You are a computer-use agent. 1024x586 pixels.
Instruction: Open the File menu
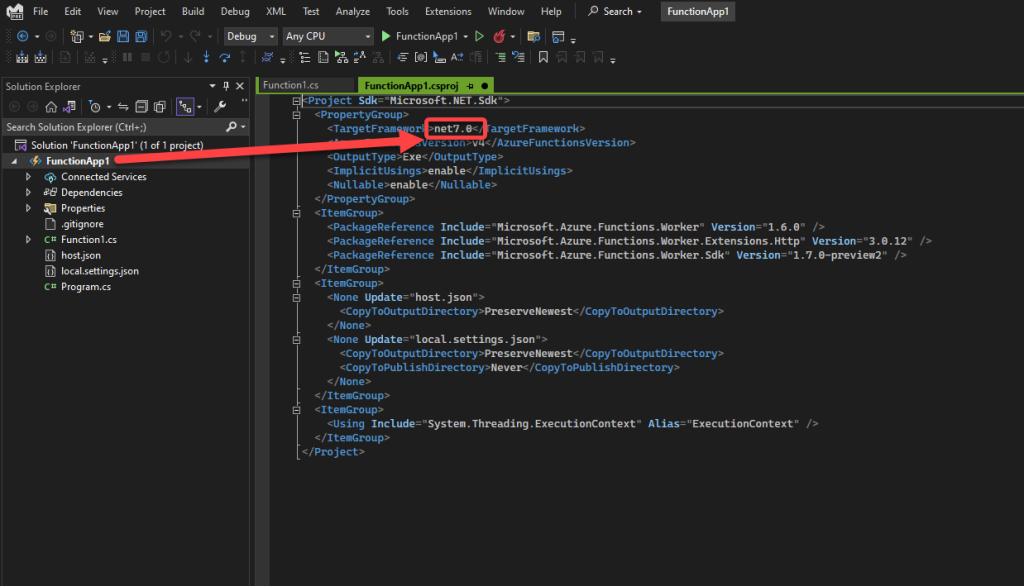40,12
